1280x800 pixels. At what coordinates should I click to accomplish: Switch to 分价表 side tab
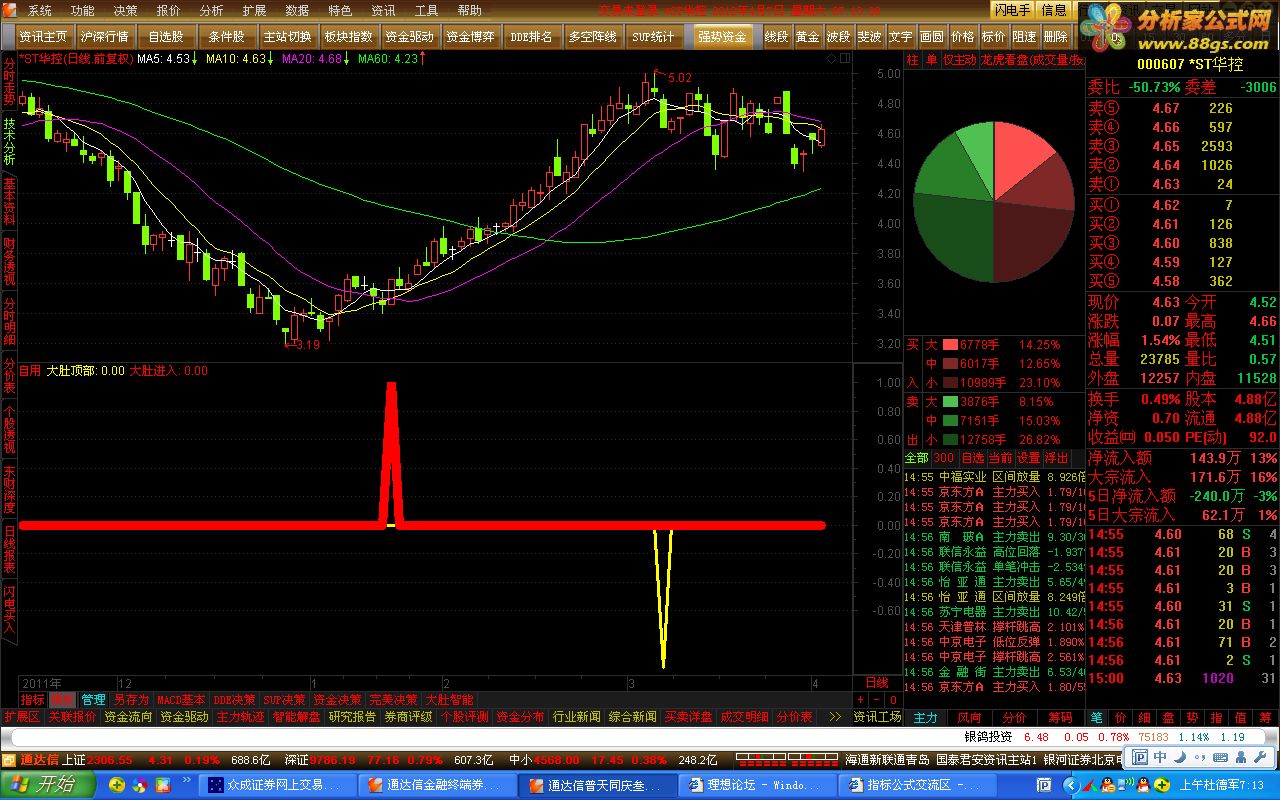point(9,375)
